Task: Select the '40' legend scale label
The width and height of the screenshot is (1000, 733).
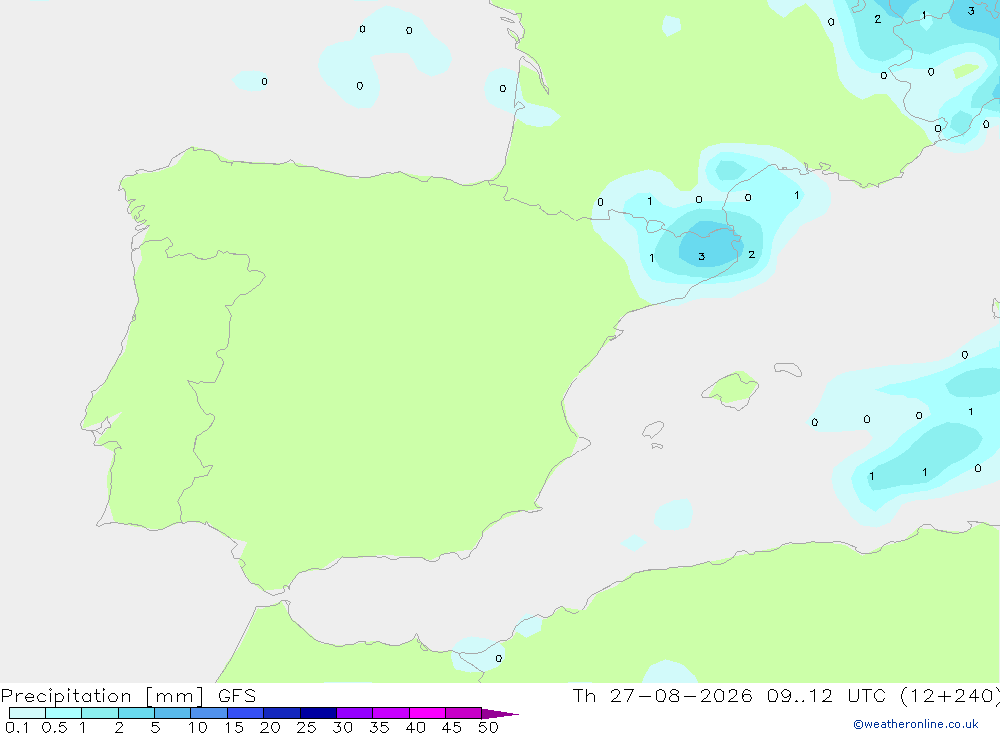Action: point(416,727)
